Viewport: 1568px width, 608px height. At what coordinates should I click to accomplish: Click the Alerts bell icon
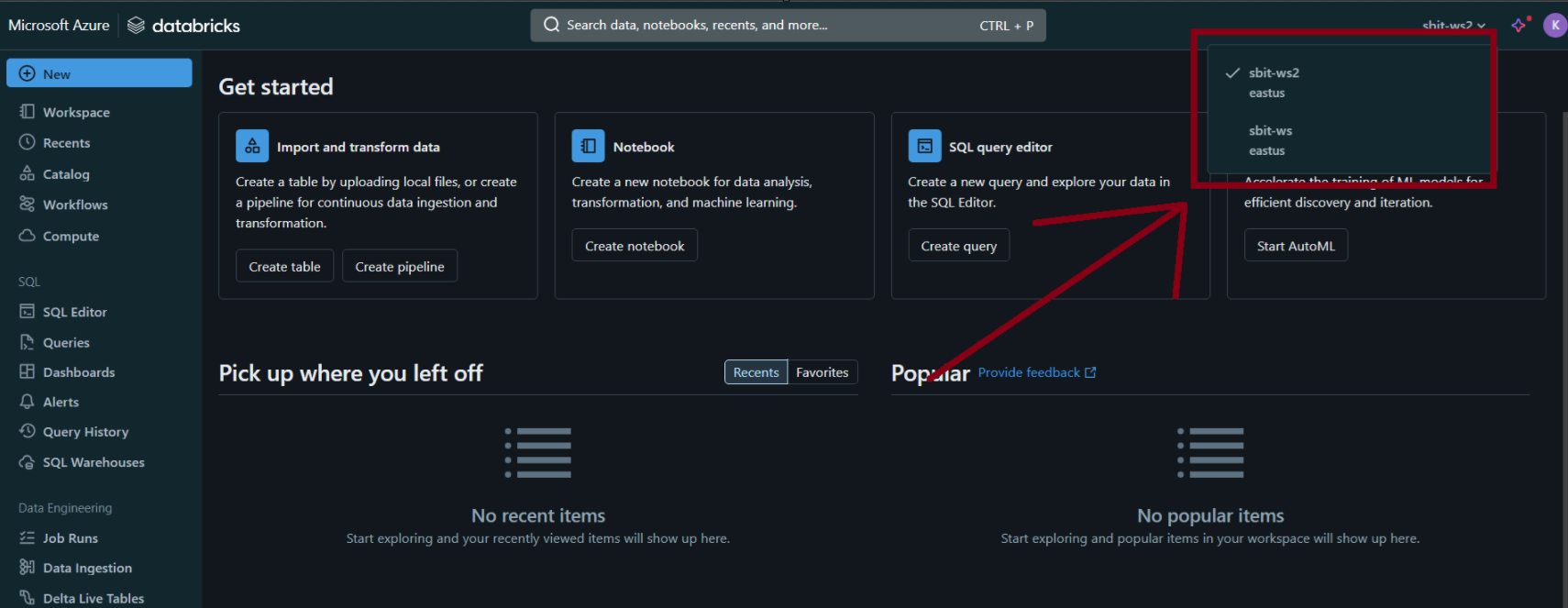(28, 402)
